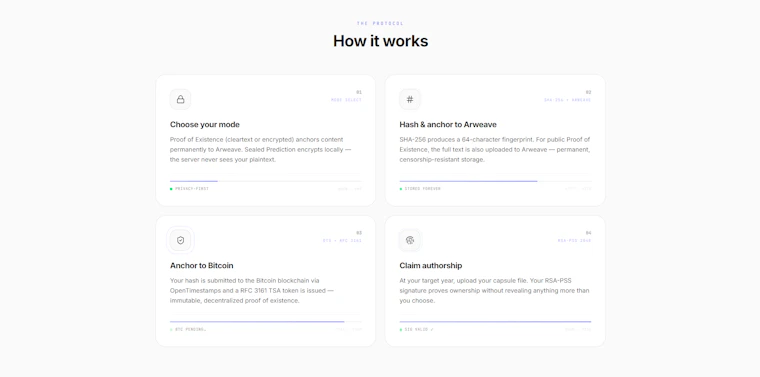Click step number 03 on Bitcoin card
Viewport: 760px width, 377px height.
click(359, 233)
